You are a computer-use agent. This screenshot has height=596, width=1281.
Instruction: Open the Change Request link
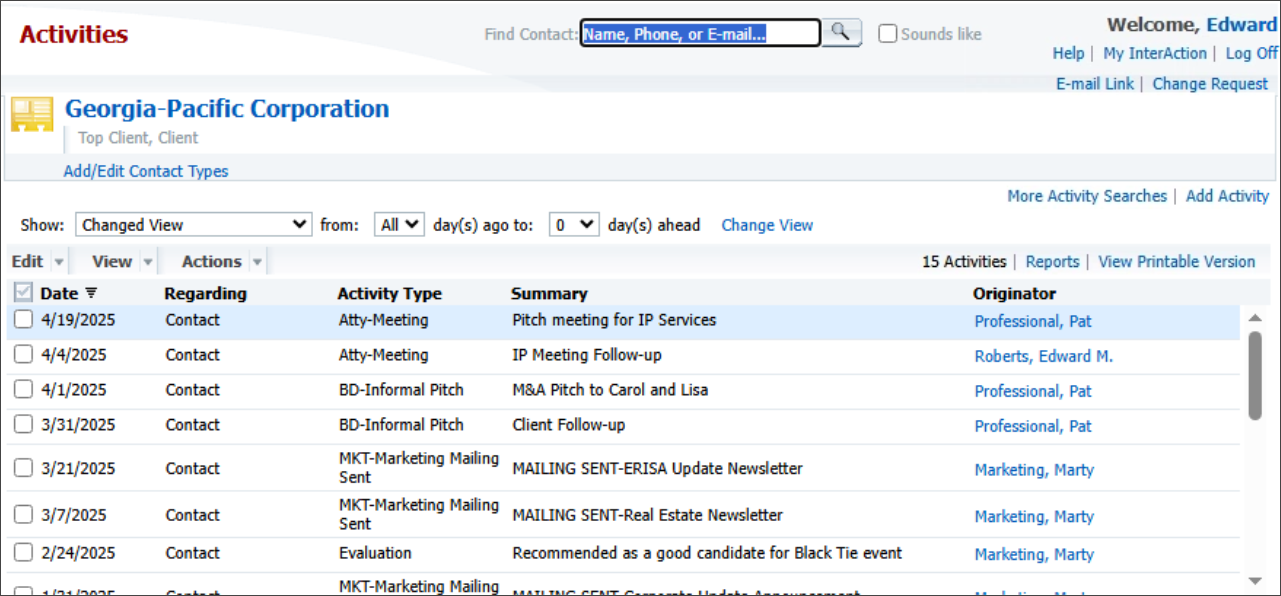(x=1210, y=84)
